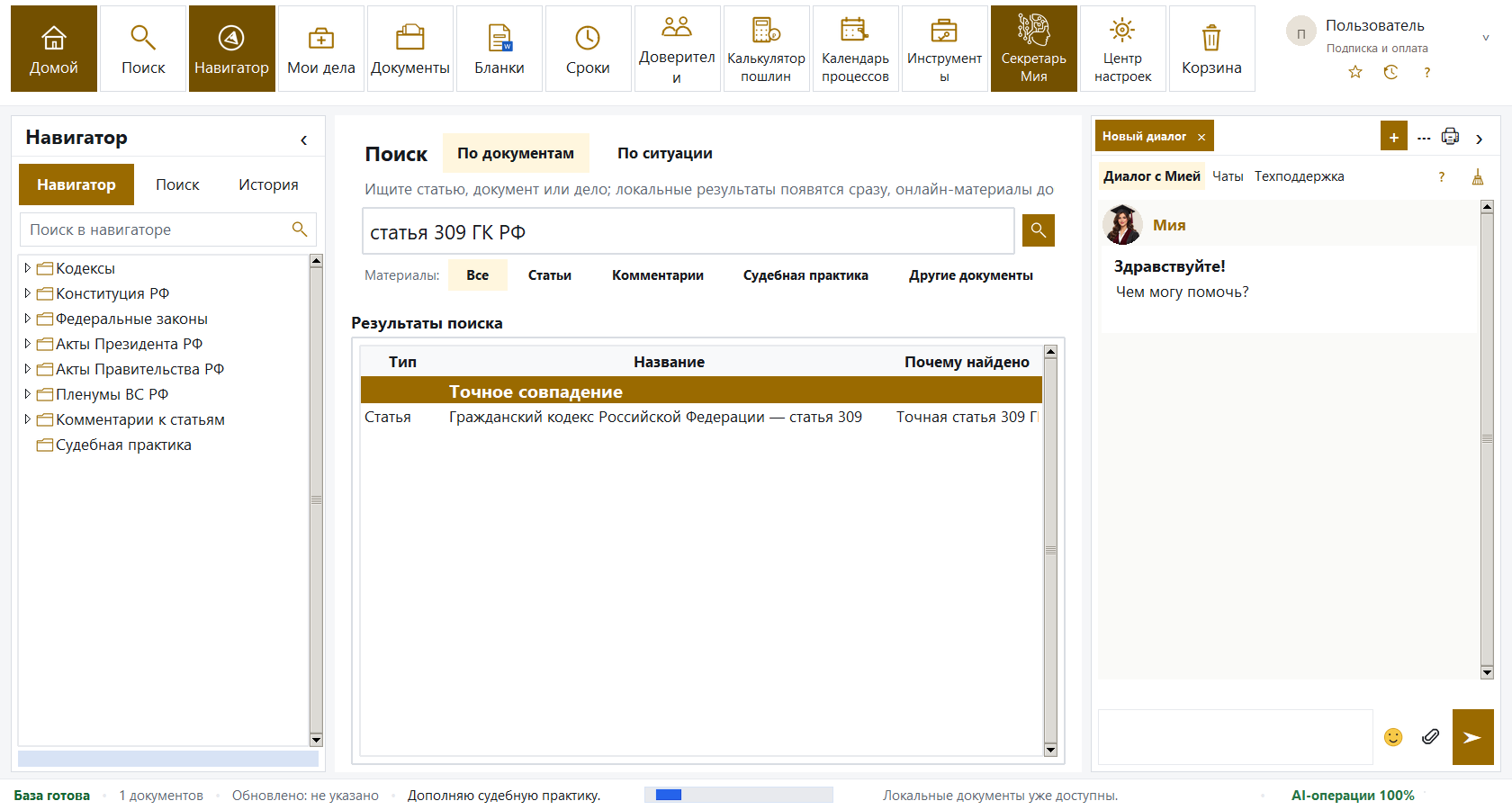Open the Сроки deadlines section
Screen dimensions: 1512x810
click(588, 49)
